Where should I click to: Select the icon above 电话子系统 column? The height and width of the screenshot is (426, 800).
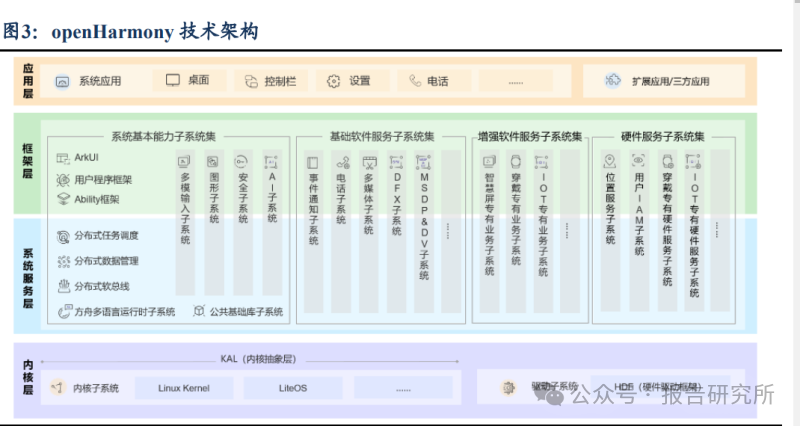pyautogui.click(x=343, y=163)
